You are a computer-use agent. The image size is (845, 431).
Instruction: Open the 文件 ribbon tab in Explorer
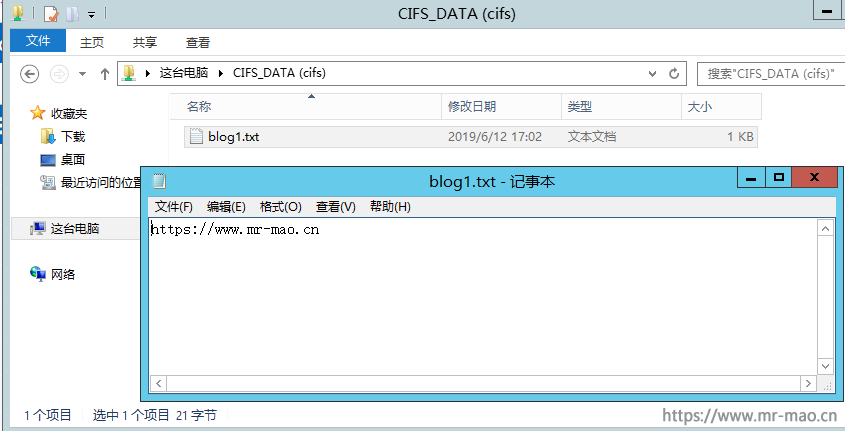click(x=38, y=41)
